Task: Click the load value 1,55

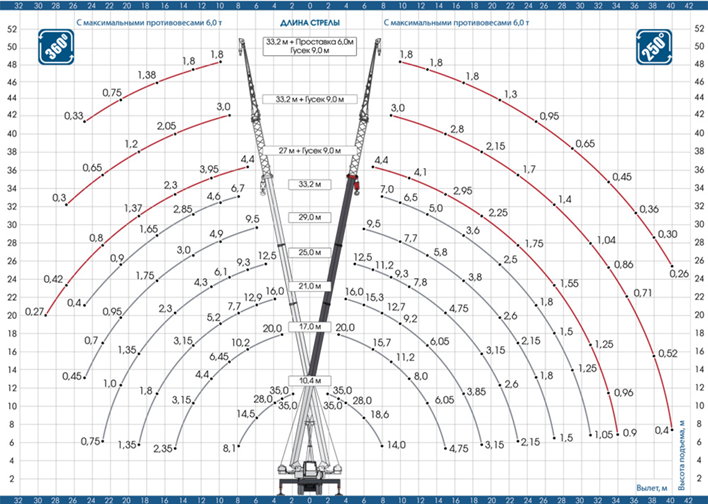Action: [x=569, y=284]
